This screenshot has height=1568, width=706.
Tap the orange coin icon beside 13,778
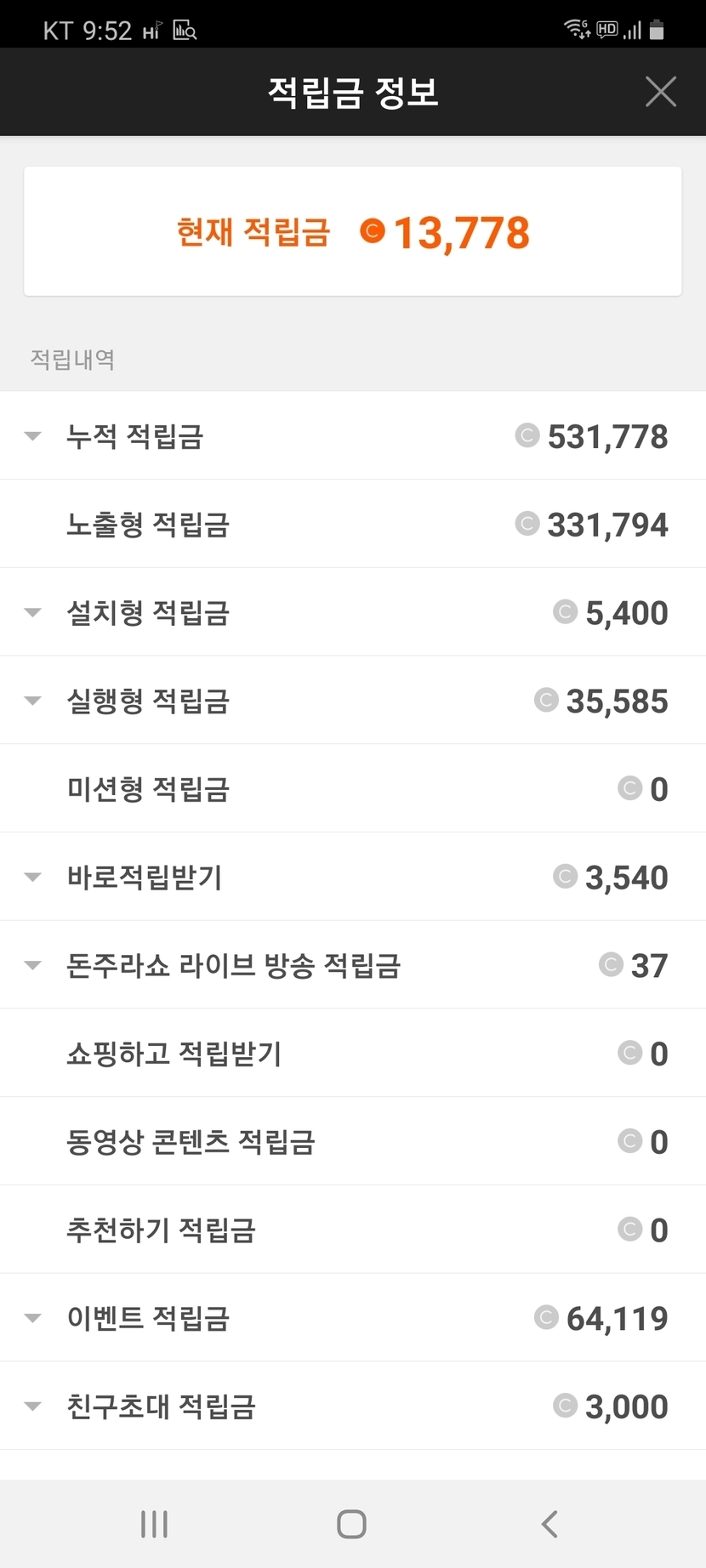[x=373, y=230]
